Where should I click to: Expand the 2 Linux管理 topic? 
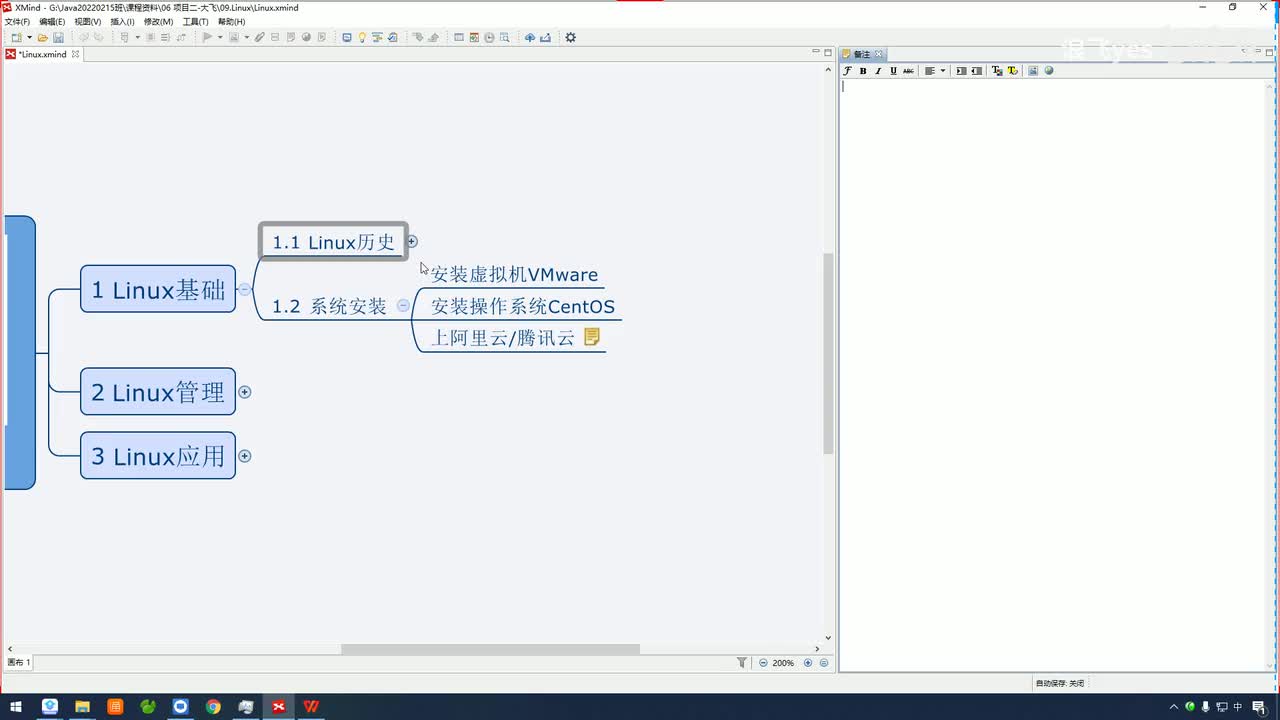[244, 392]
